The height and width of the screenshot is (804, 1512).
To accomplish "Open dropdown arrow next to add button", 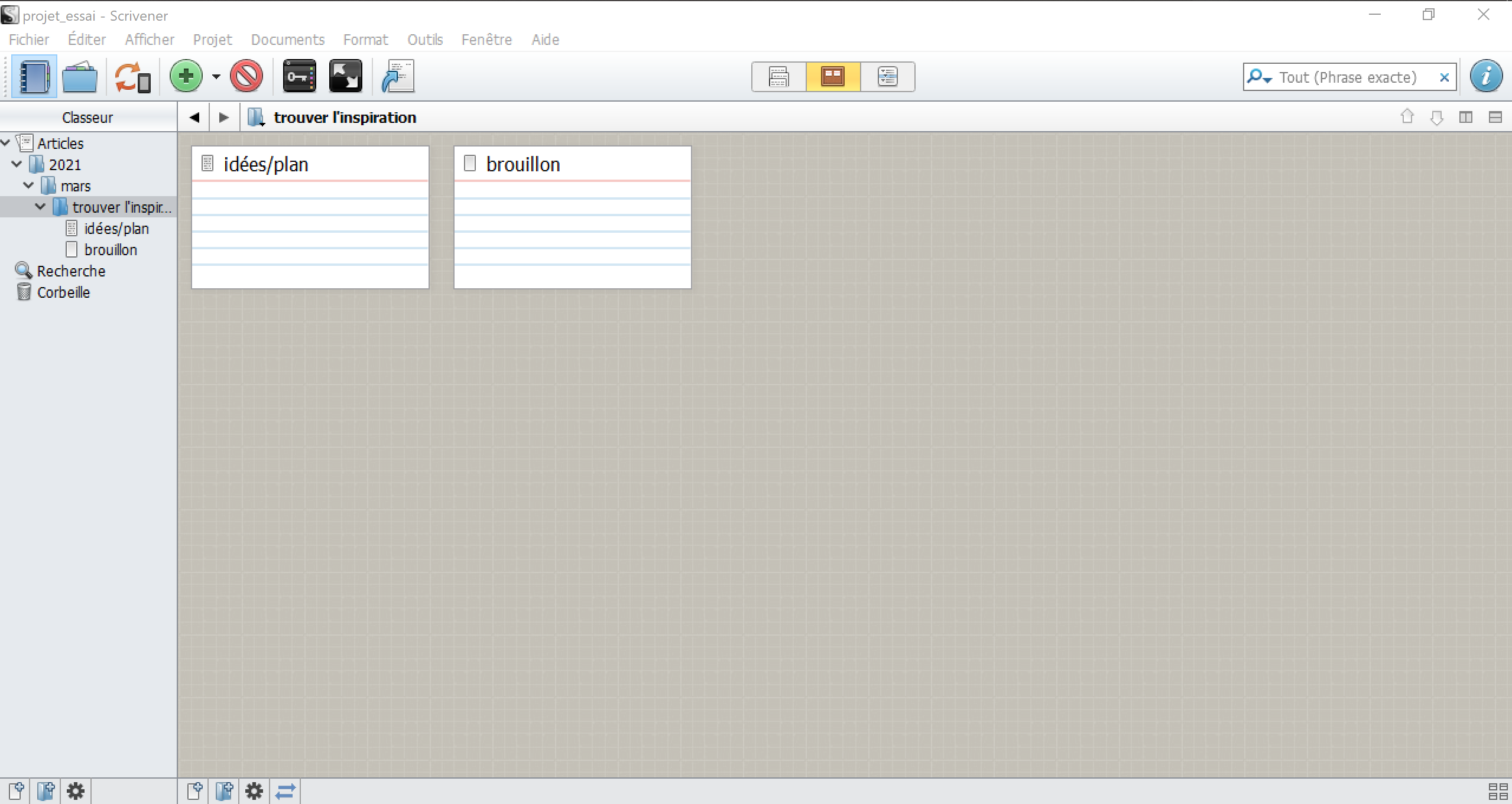I will (216, 77).
